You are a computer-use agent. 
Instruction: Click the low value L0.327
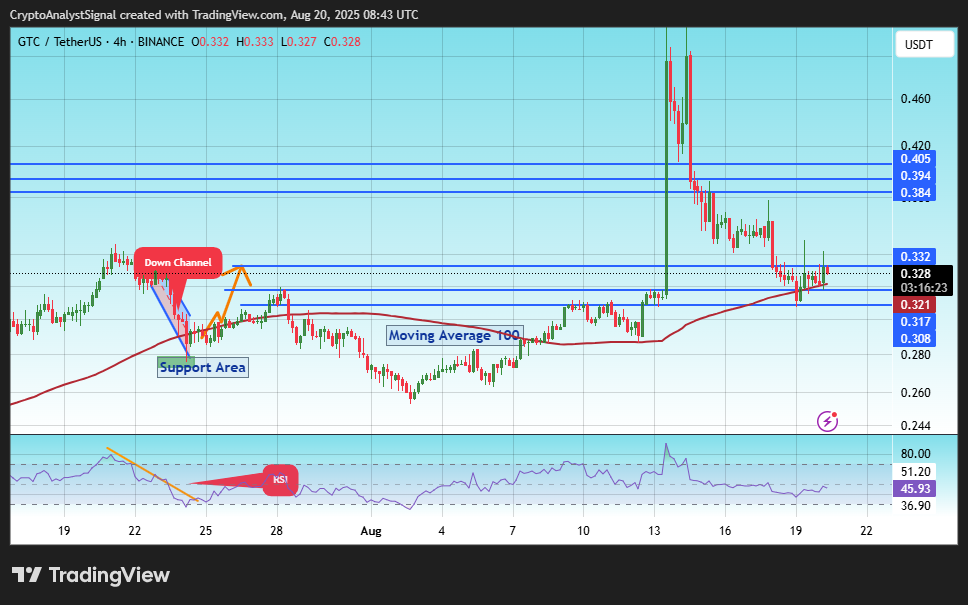(298, 42)
